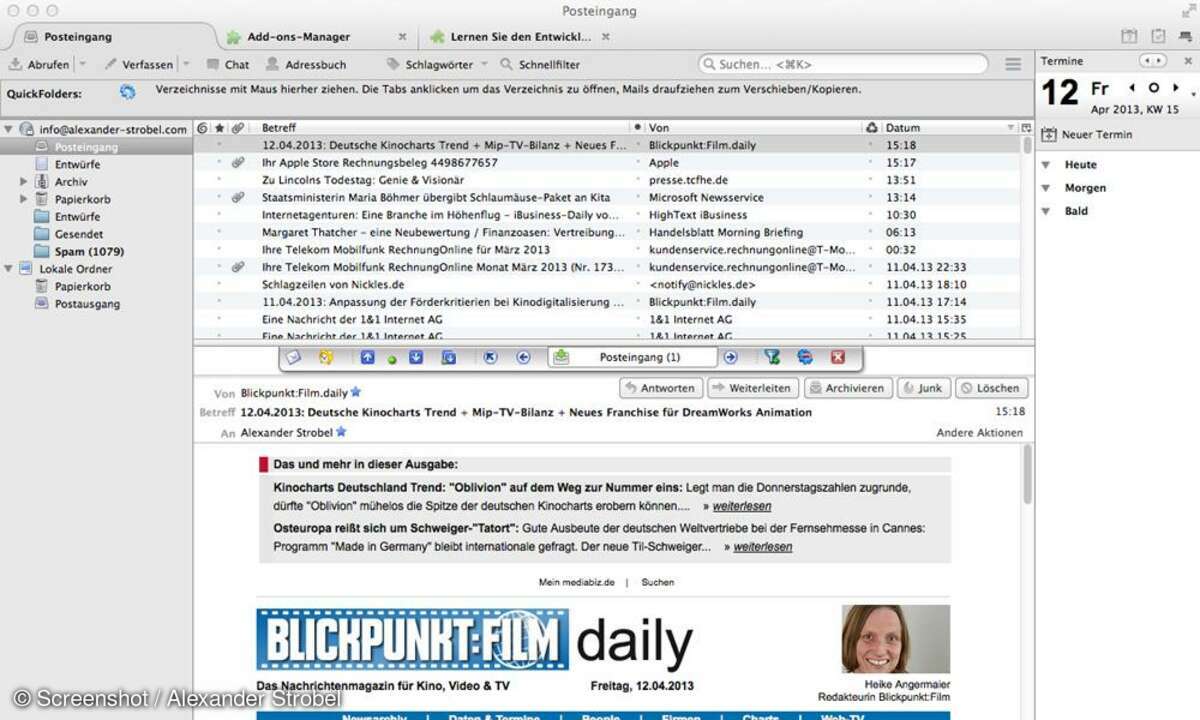Click the star next to Blickpunkt:Film.daily sender
The width and height of the screenshot is (1200, 720).
pyautogui.click(x=355, y=392)
